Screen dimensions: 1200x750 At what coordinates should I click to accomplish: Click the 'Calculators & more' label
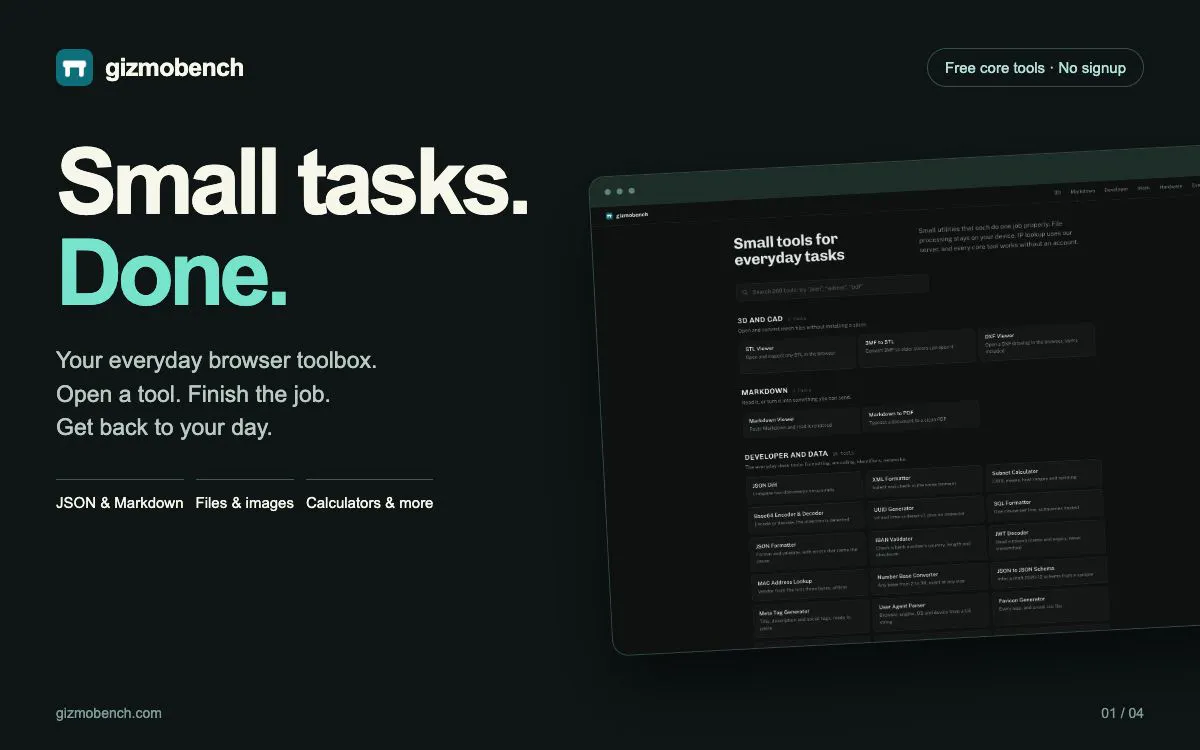click(x=370, y=503)
